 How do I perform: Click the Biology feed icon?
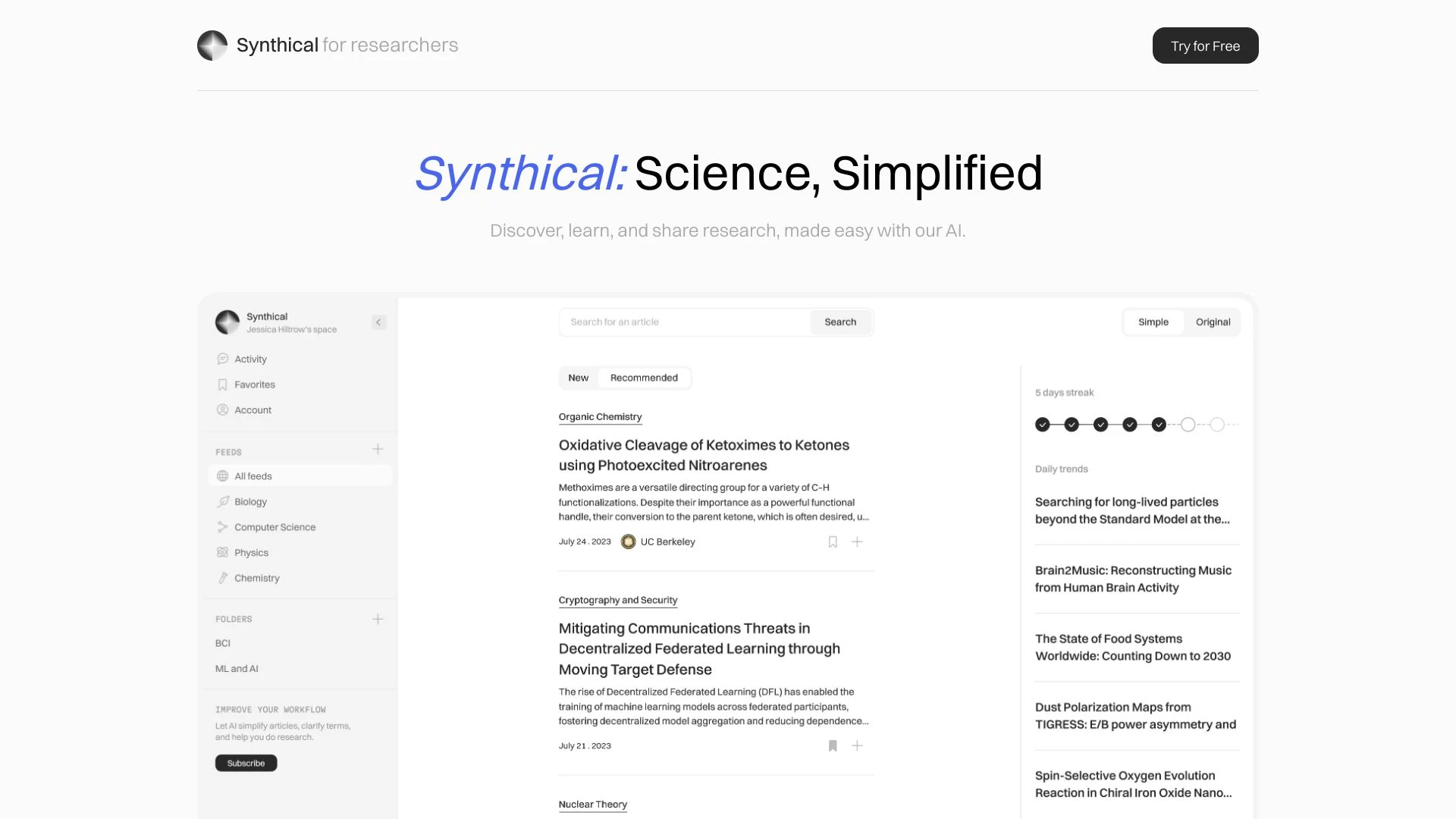[x=223, y=501]
